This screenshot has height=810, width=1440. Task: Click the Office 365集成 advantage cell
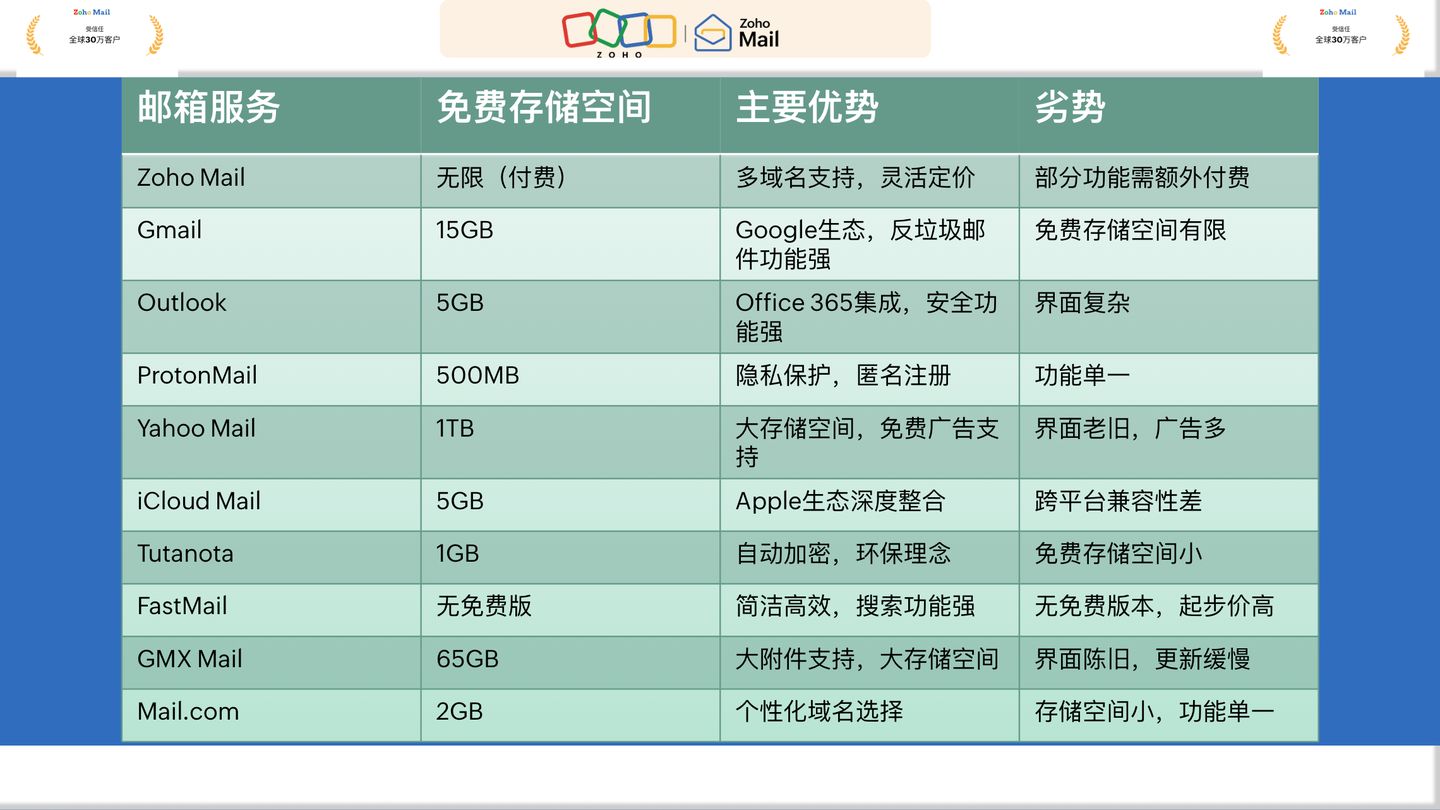(x=869, y=317)
